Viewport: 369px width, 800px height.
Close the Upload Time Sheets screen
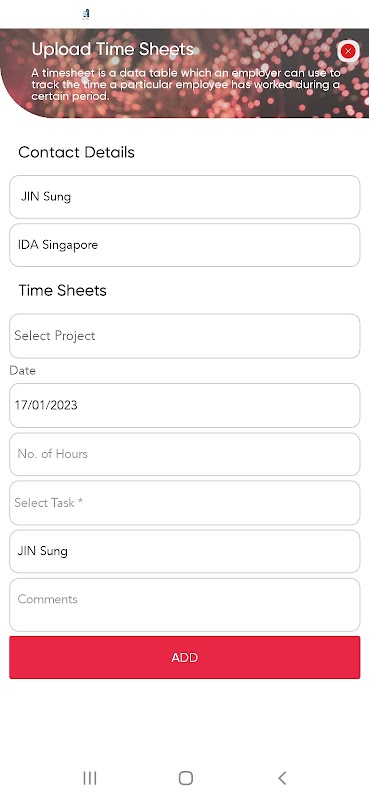tap(348, 51)
